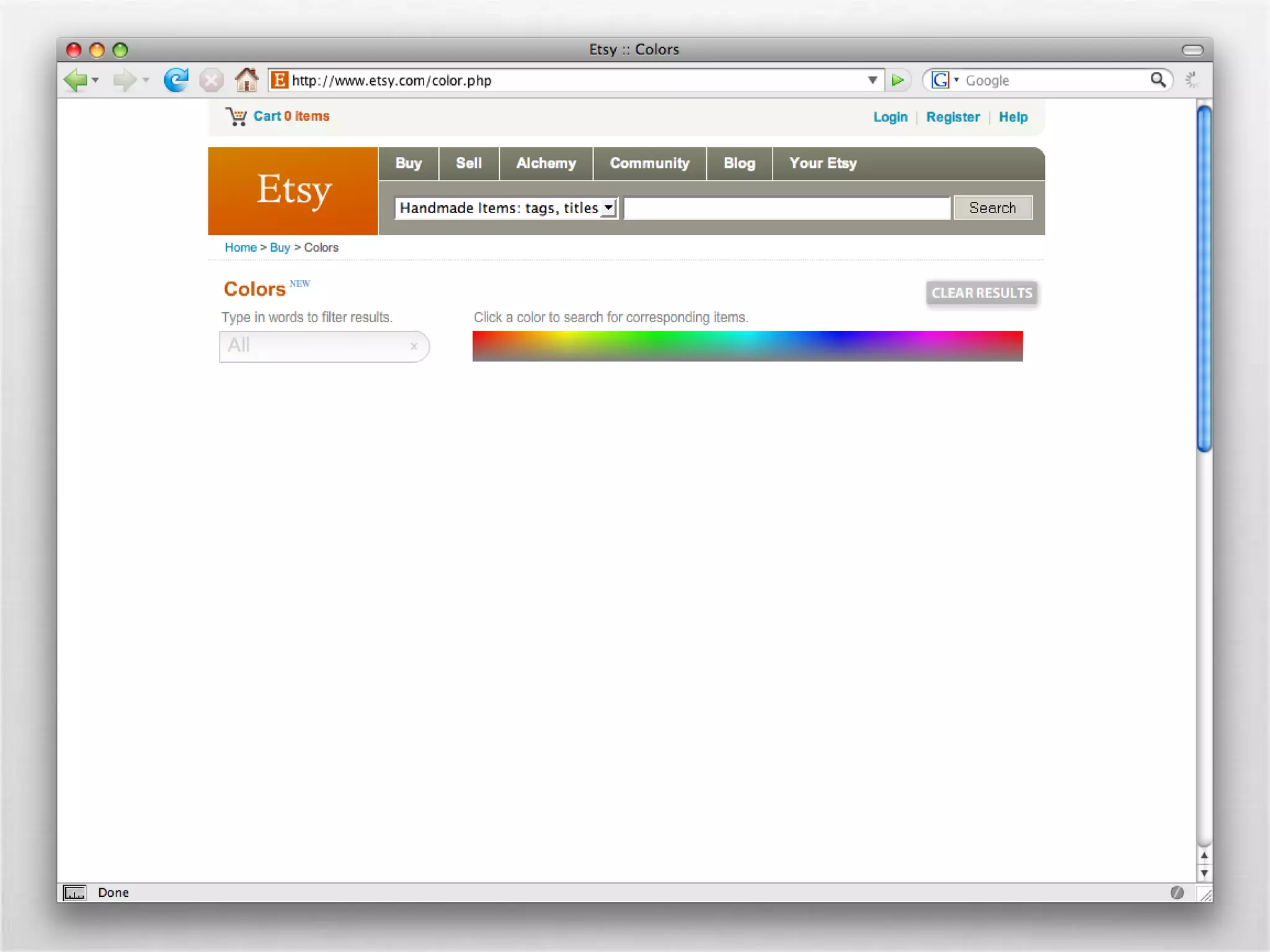This screenshot has width=1270, height=952.
Task: Reload page with blue refresh icon
Action: coord(176,80)
